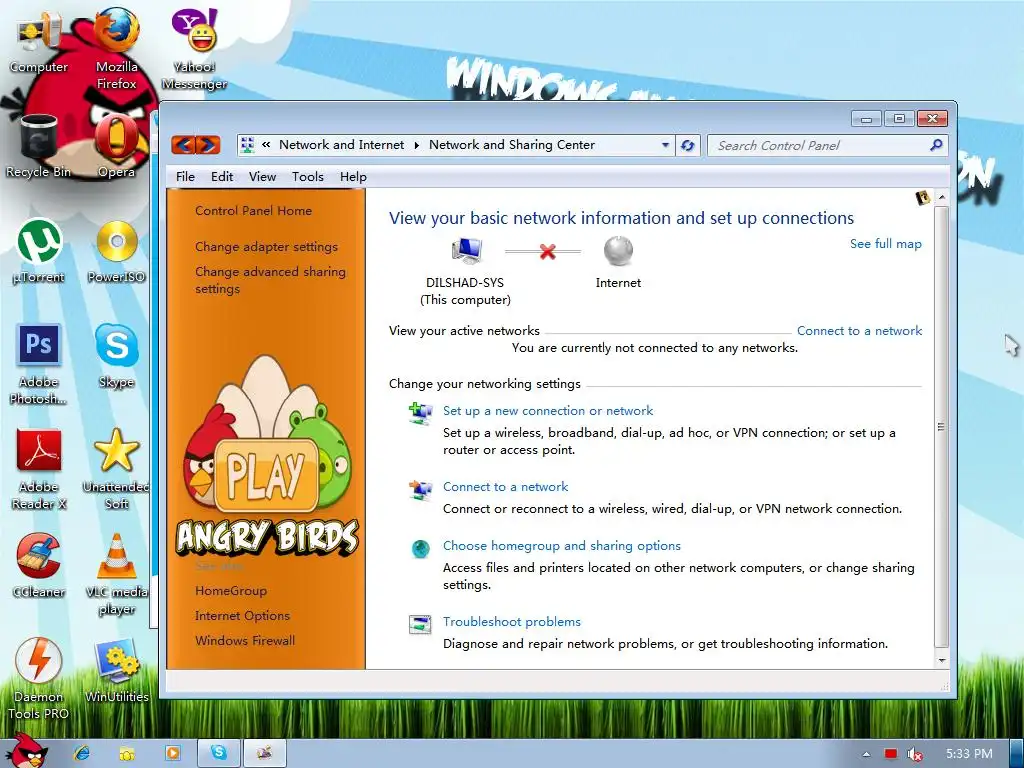The width and height of the screenshot is (1024, 768).
Task: Launch Opera browser from desktop
Action: (116, 147)
